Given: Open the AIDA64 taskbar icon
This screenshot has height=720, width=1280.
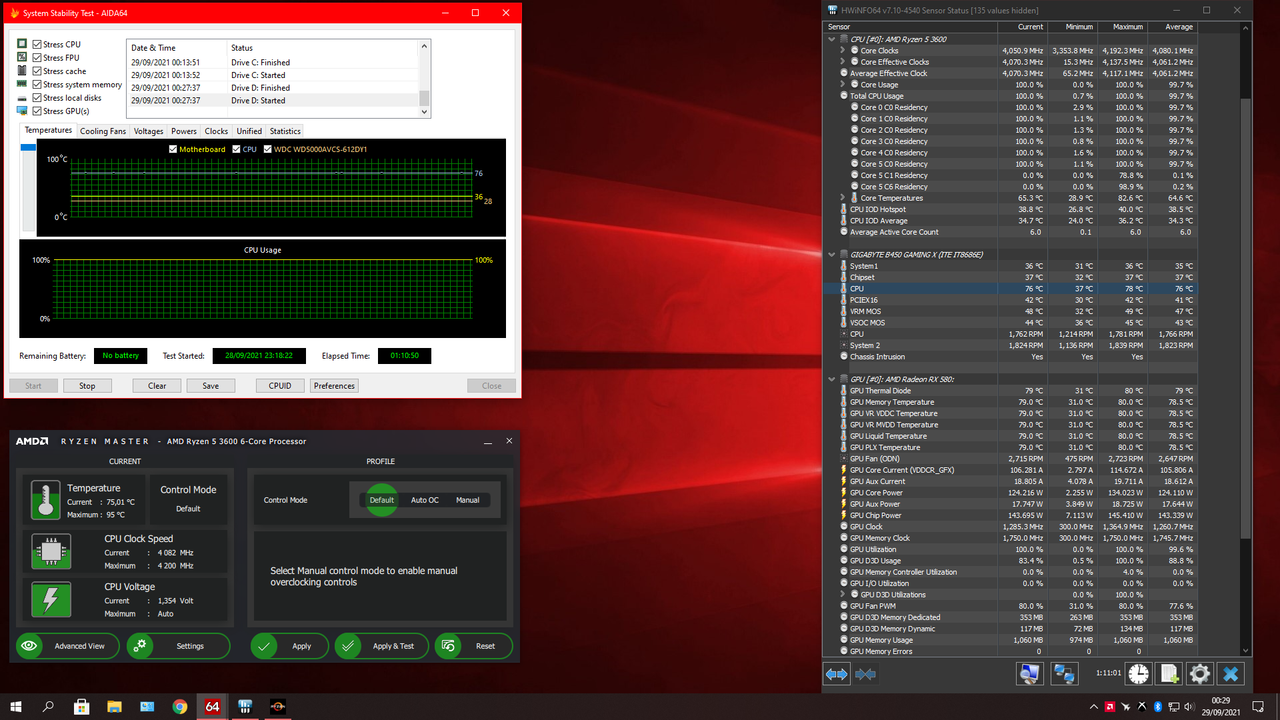Looking at the screenshot, I should click(211, 706).
